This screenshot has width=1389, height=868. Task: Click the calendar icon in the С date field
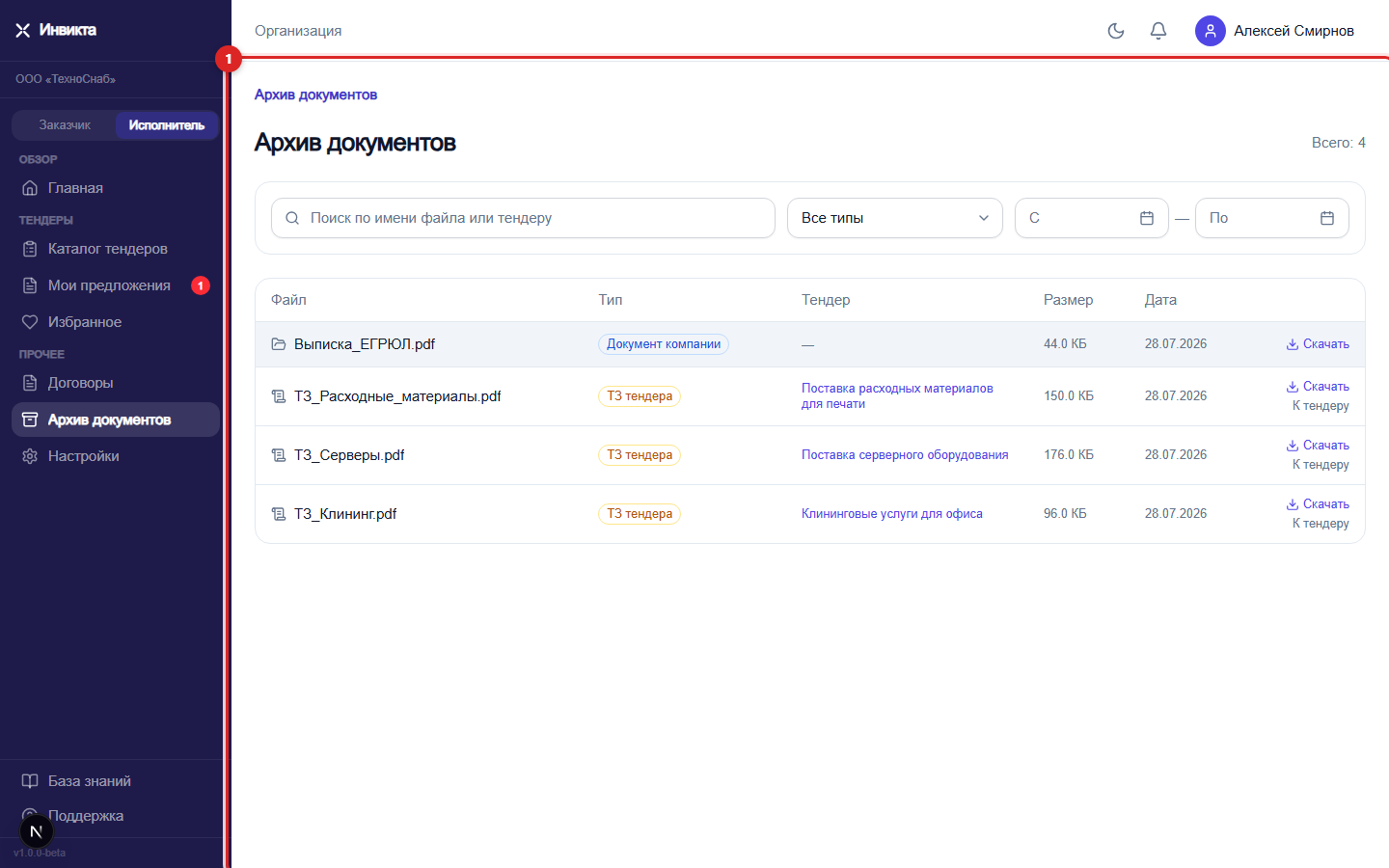(1147, 218)
